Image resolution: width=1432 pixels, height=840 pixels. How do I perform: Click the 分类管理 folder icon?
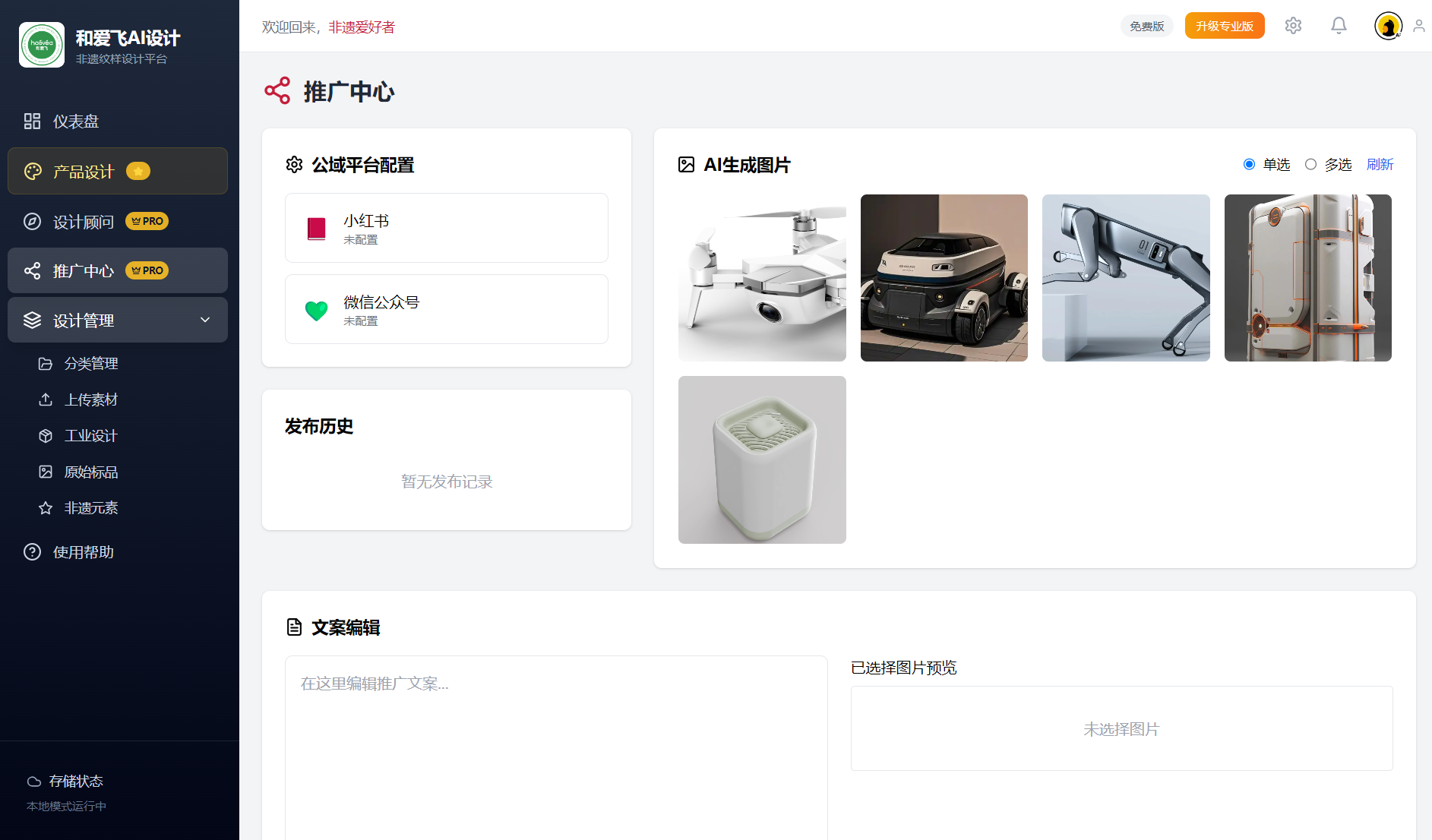tap(46, 364)
